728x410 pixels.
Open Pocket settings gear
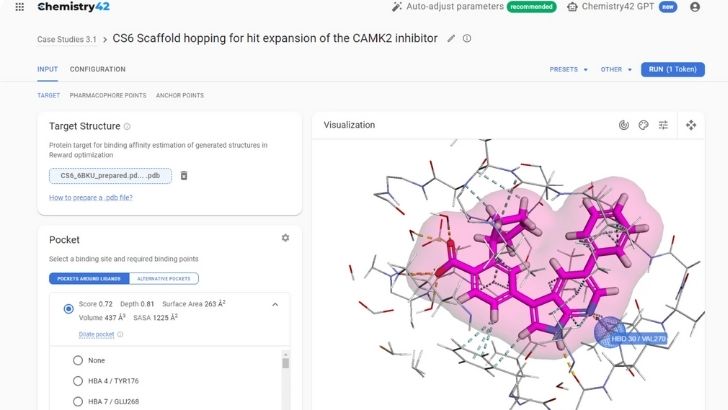[x=285, y=238]
